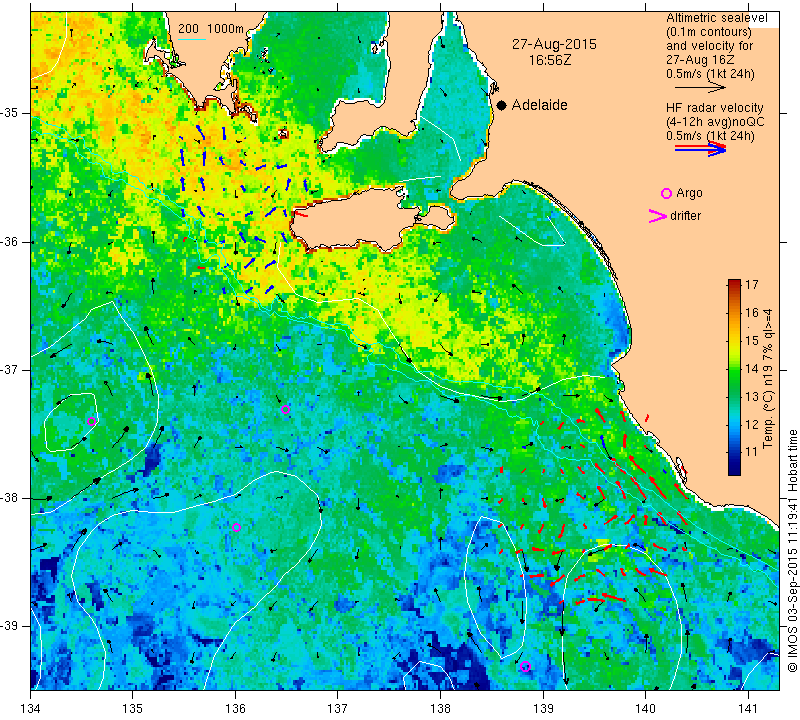Click the red-blue HF radar scale arrow
The height and width of the screenshot is (720, 800).
click(x=701, y=148)
